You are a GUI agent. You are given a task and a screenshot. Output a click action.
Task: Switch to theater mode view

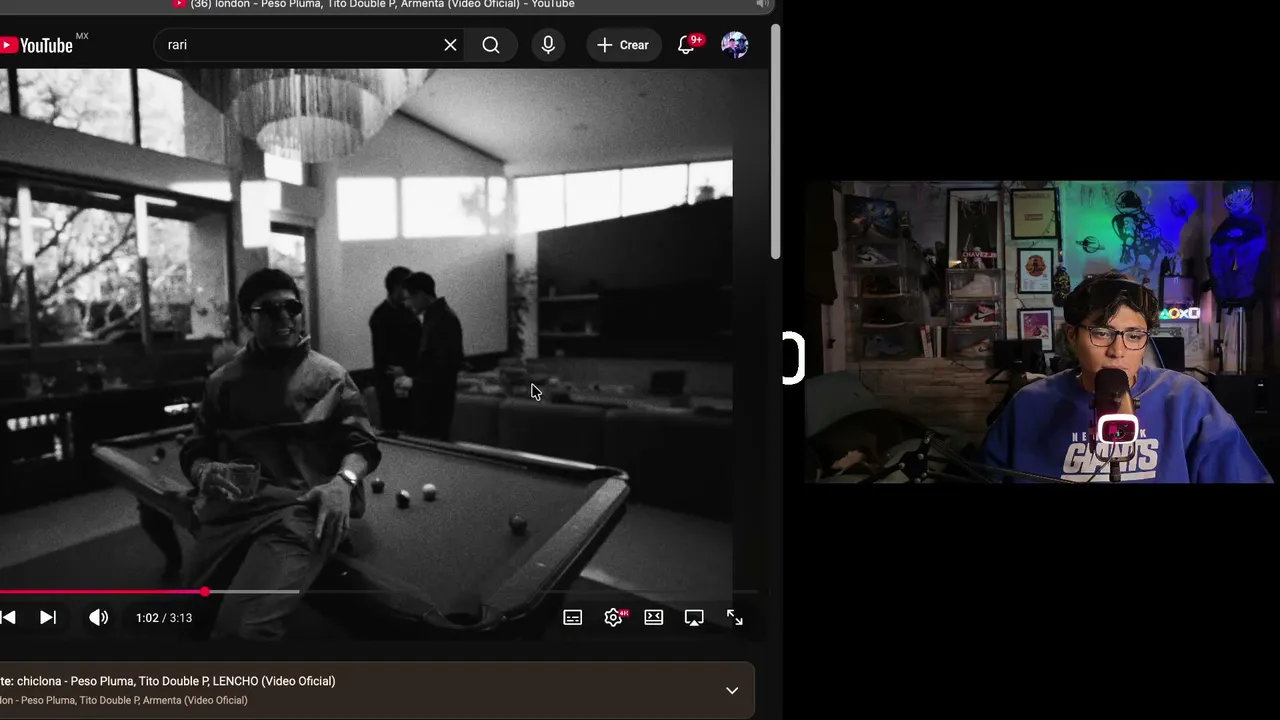tap(654, 618)
